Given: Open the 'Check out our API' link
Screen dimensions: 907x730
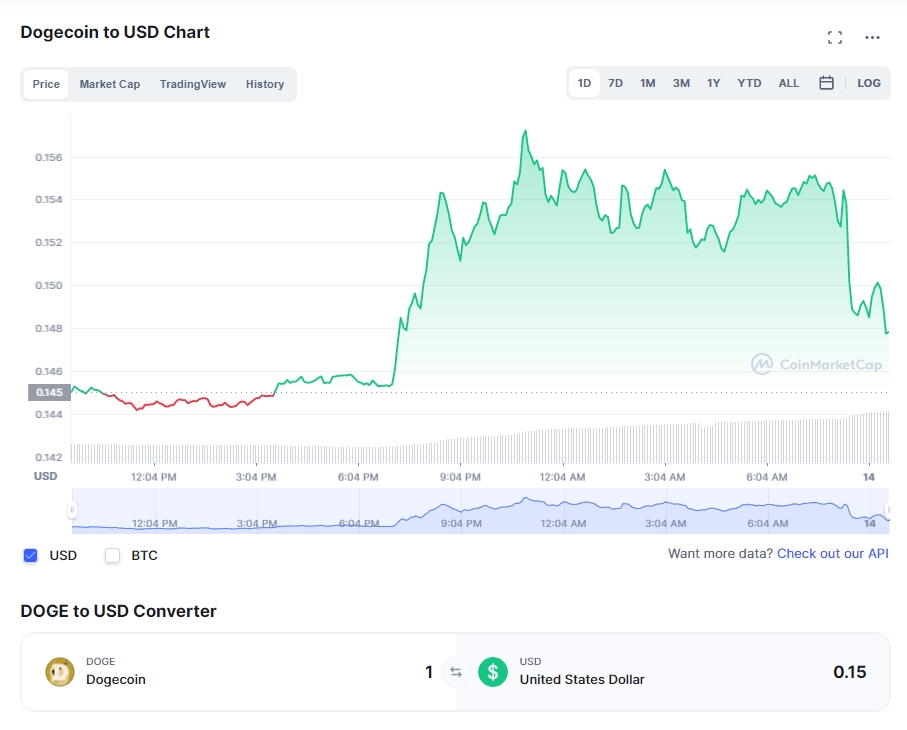Looking at the screenshot, I should [x=832, y=553].
